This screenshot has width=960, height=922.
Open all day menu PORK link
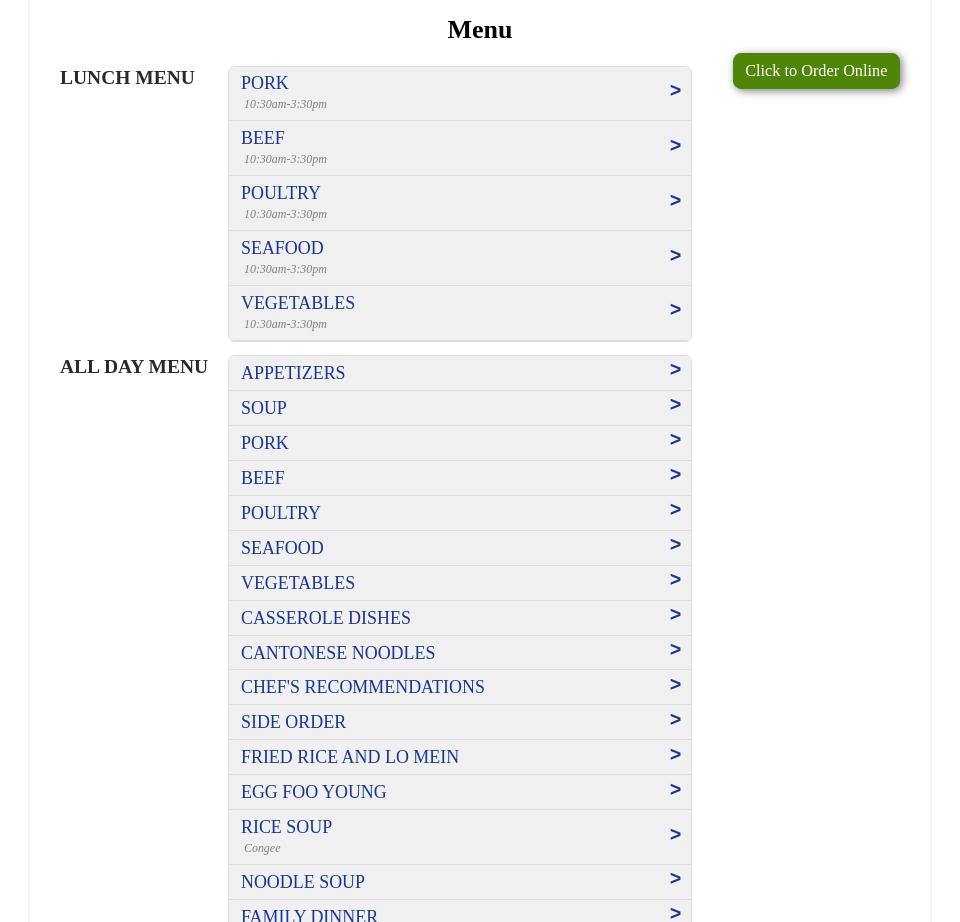tap(265, 443)
